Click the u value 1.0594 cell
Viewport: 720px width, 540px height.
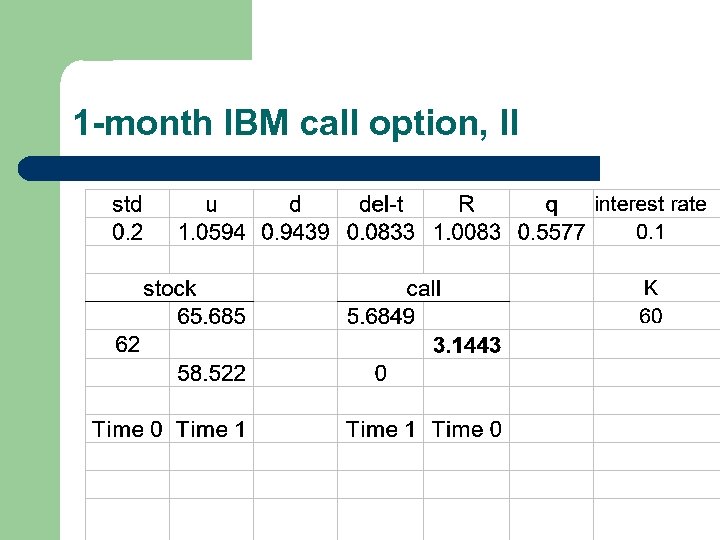(x=211, y=233)
